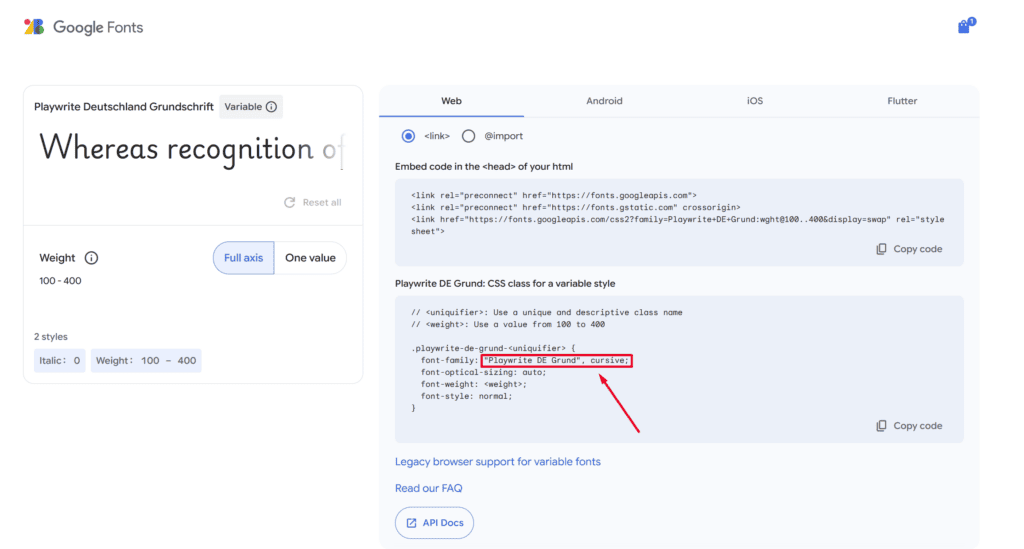Click the embed link code block text

(677, 213)
